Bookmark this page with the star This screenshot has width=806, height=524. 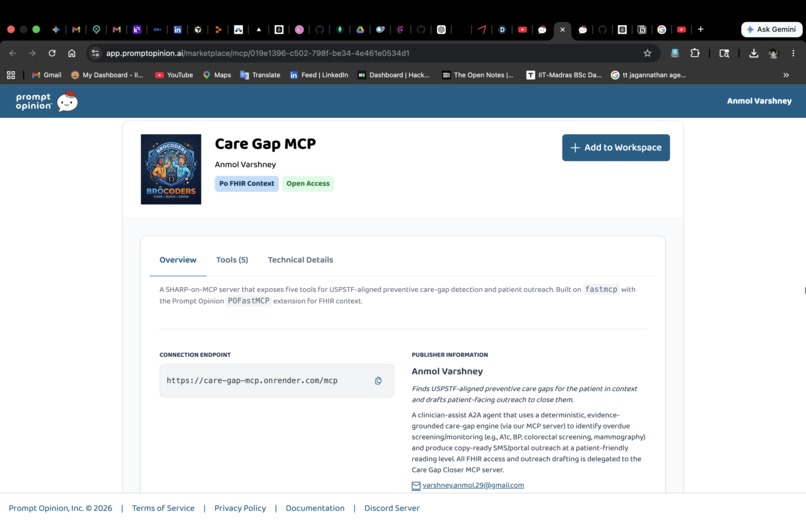coord(647,53)
